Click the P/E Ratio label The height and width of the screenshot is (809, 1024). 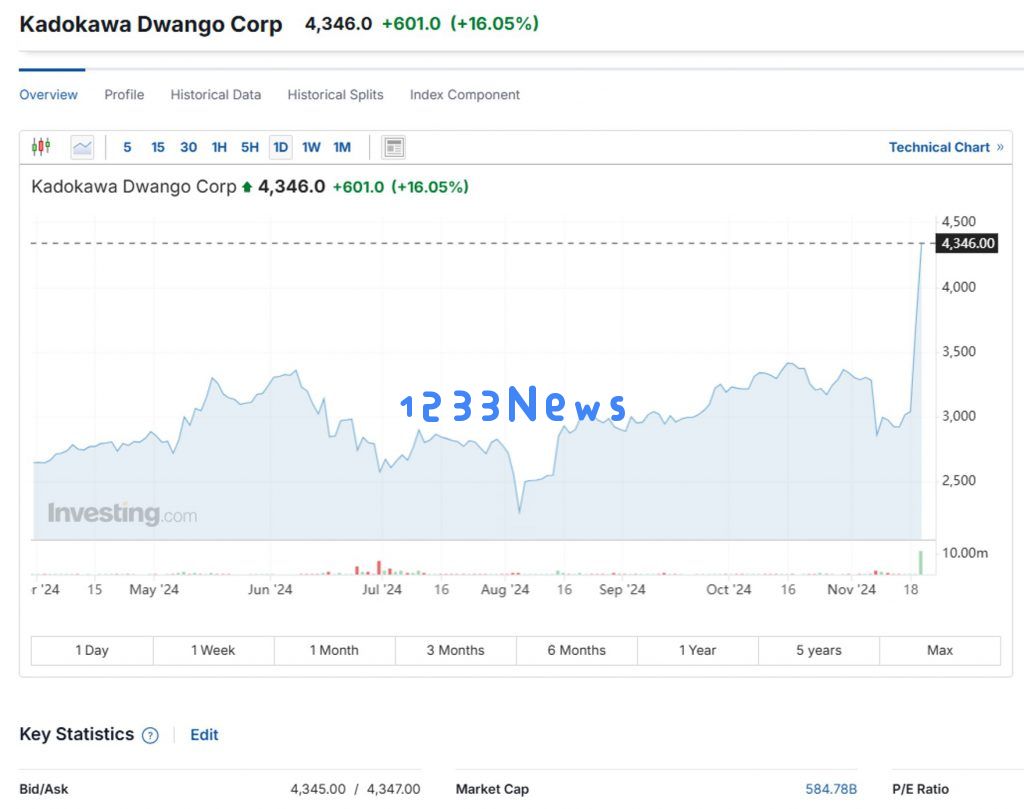coord(920,789)
